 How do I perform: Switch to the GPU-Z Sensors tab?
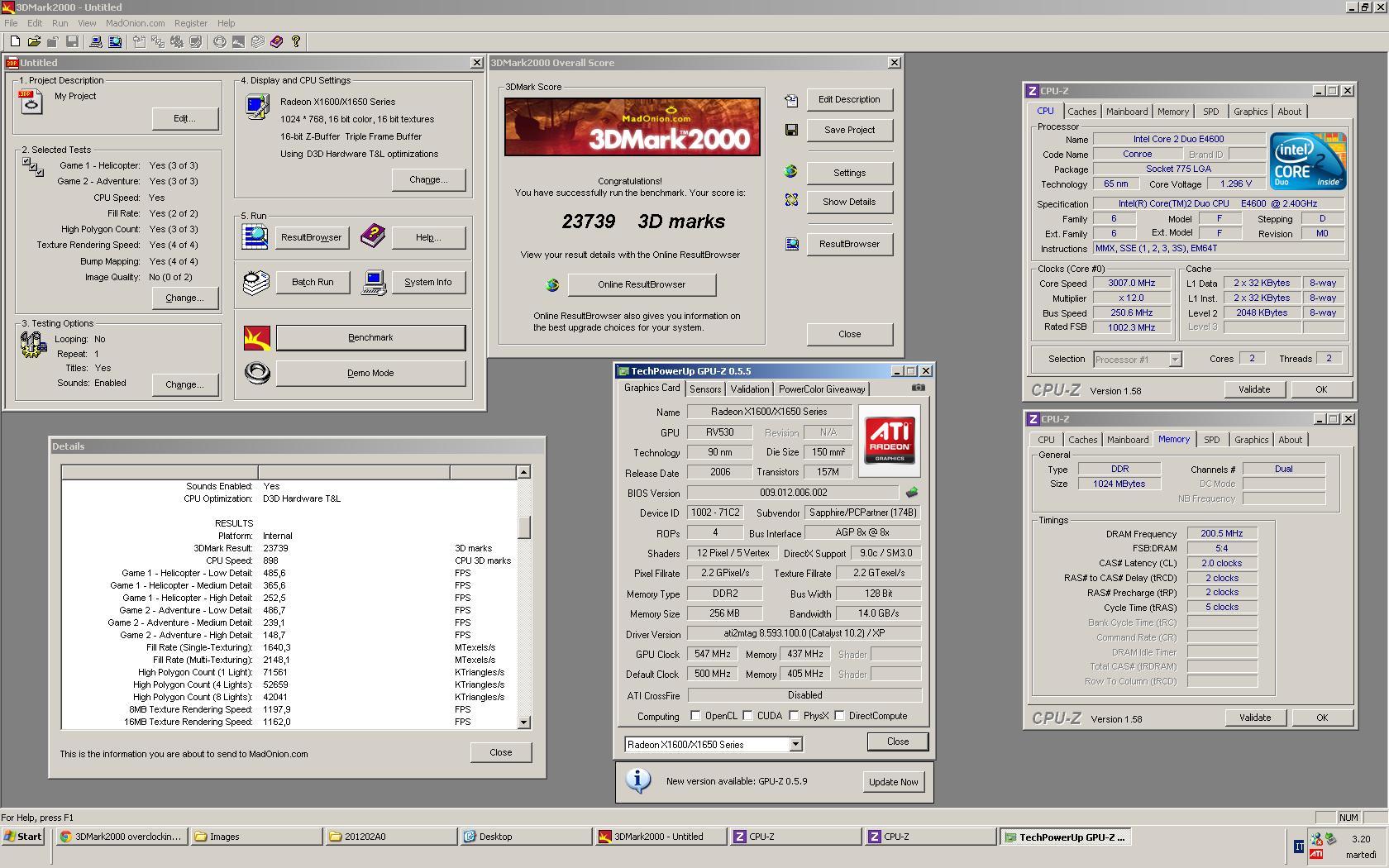[705, 389]
